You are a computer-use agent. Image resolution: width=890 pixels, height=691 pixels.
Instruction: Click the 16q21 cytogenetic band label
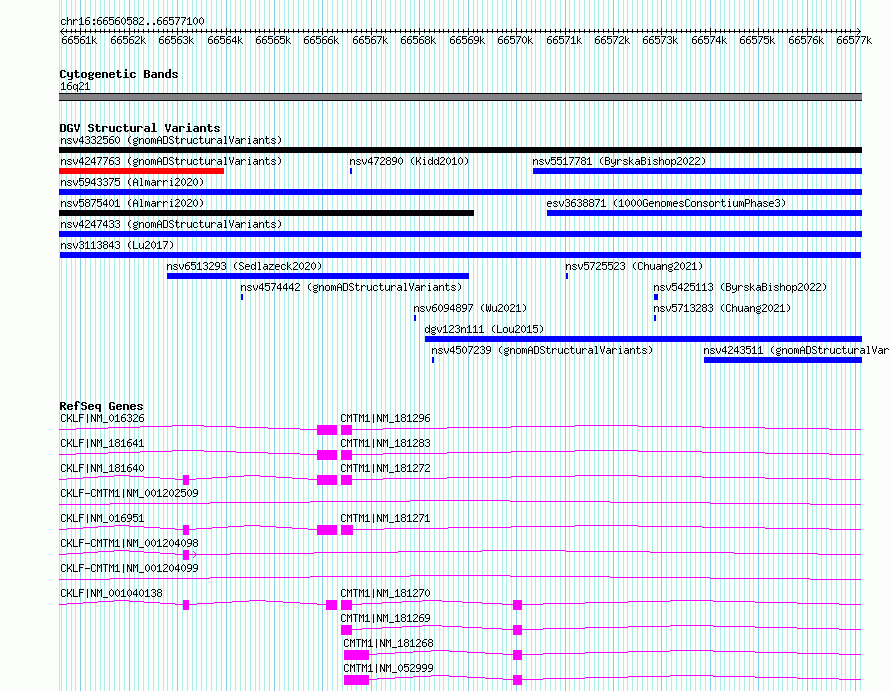(75, 86)
